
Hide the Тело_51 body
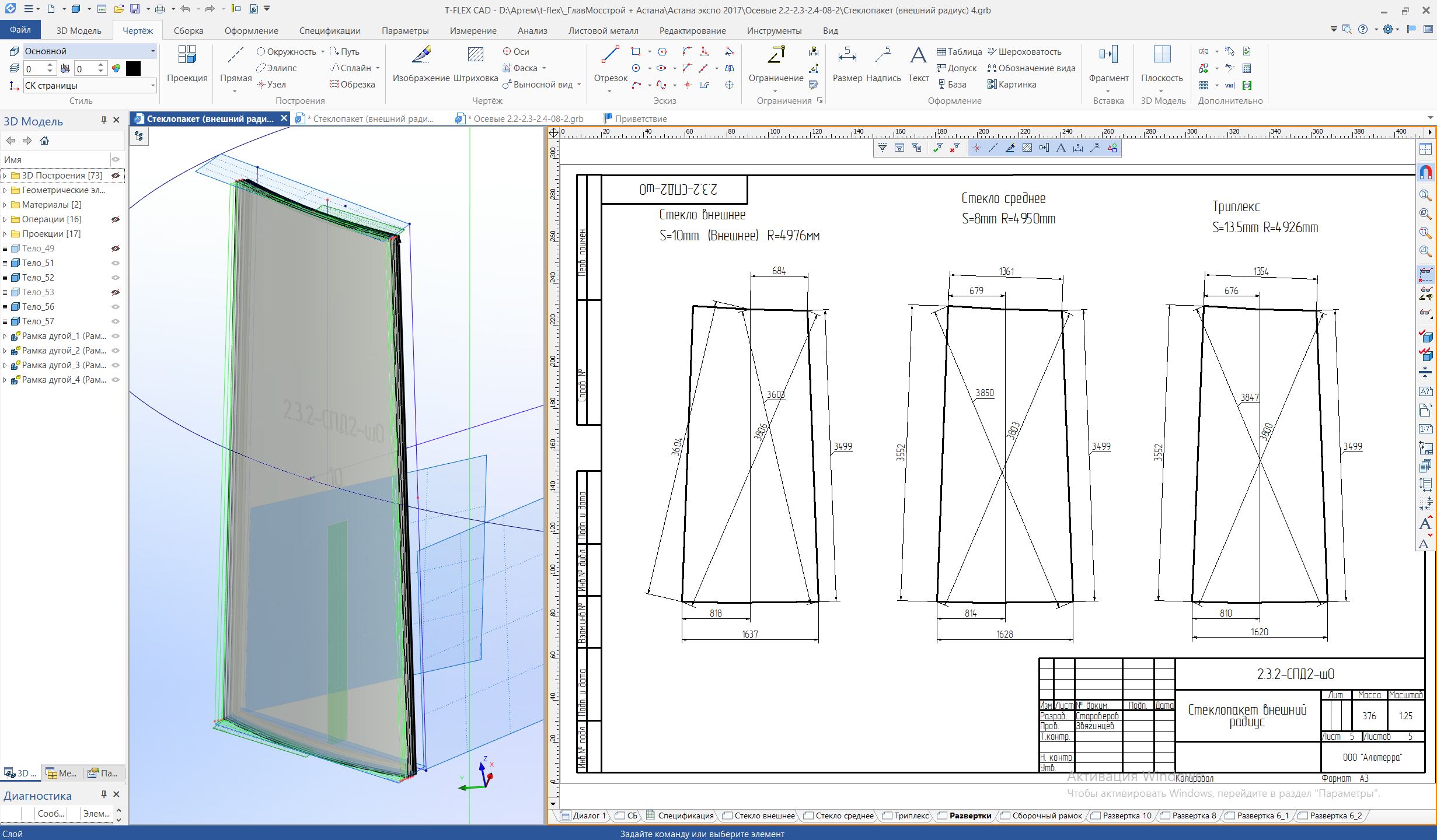click(x=116, y=263)
